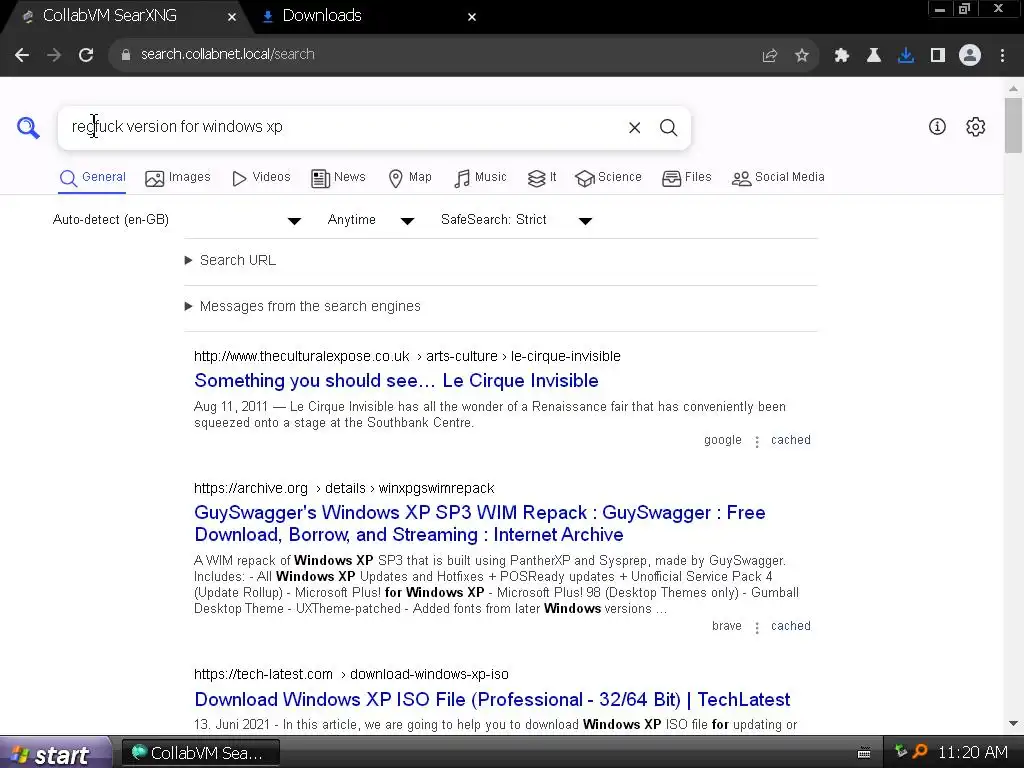Go back with browser back arrow

[x=22, y=55]
